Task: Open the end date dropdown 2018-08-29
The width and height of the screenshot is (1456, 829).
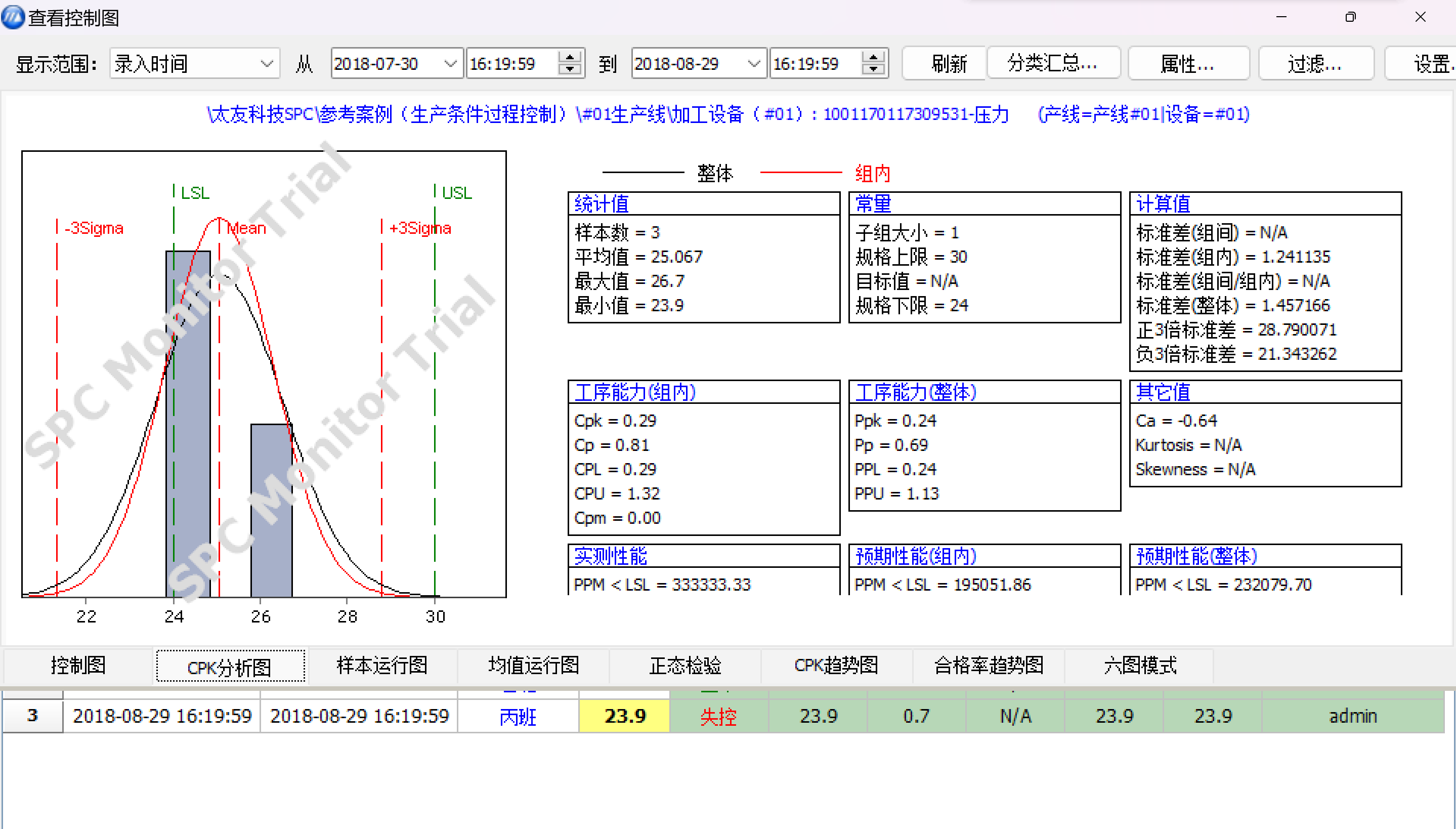Action: coord(755,63)
